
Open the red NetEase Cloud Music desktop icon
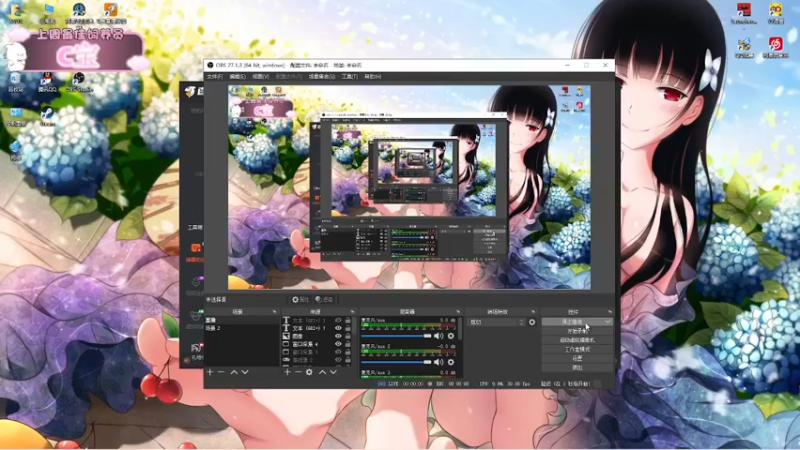pyautogui.click(x=776, y=47)
